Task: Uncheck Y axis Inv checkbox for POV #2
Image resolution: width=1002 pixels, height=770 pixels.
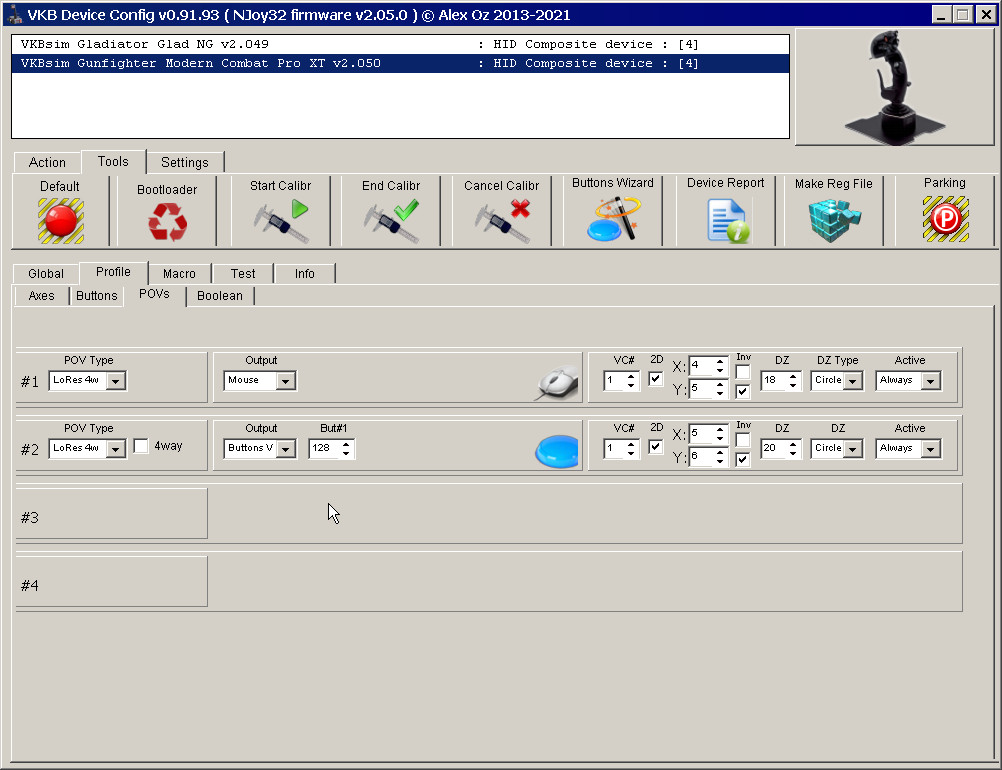Action: point(743,459)
